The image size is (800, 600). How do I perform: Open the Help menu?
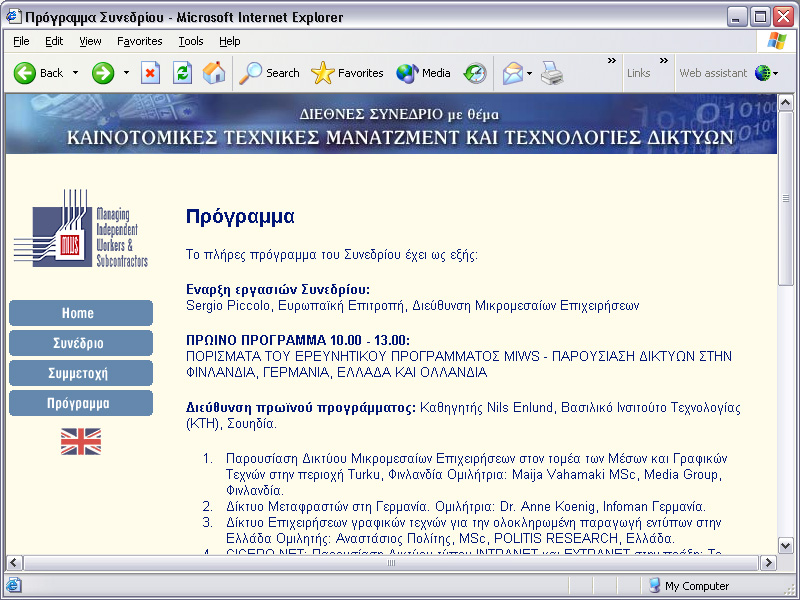(230, 41)
